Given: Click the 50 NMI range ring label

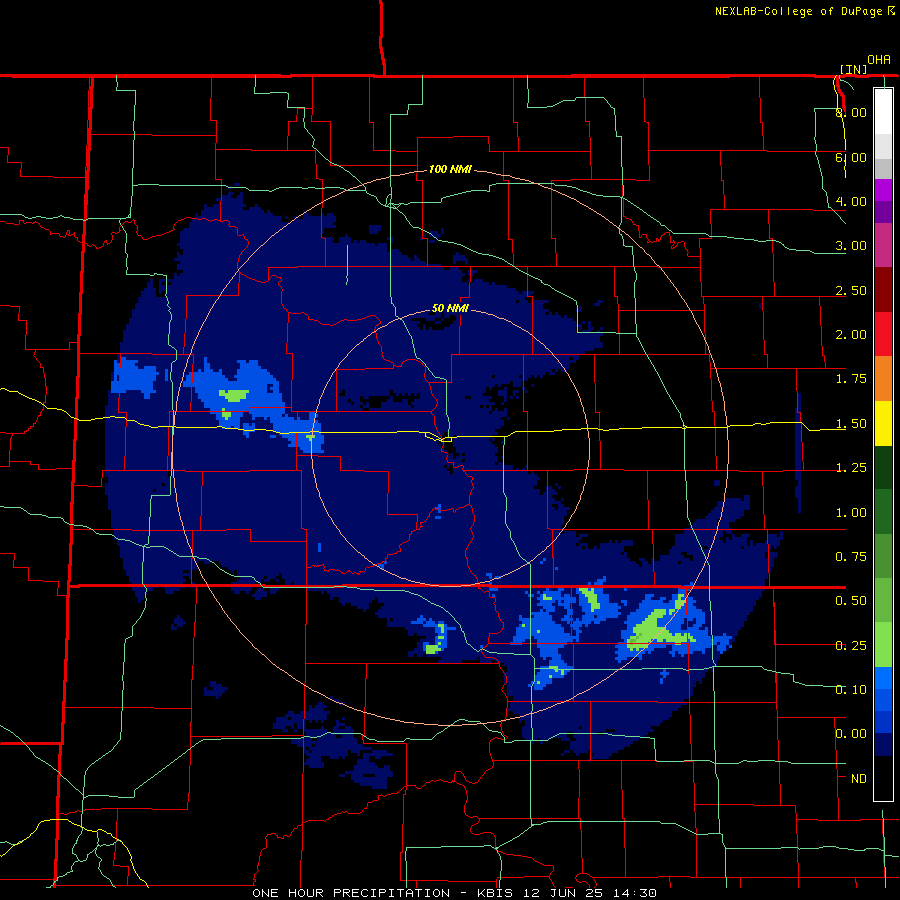Looking at the screenshot, I should [x=450, y=308].
